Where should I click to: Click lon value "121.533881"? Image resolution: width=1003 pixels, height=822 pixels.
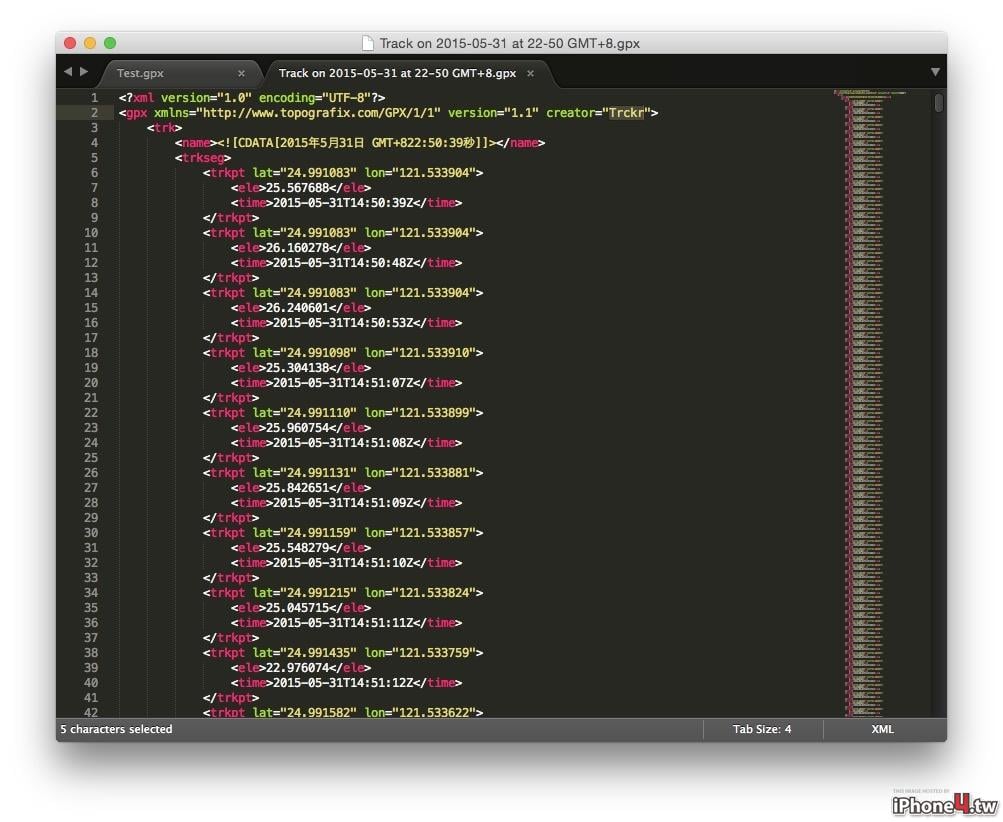434,473
